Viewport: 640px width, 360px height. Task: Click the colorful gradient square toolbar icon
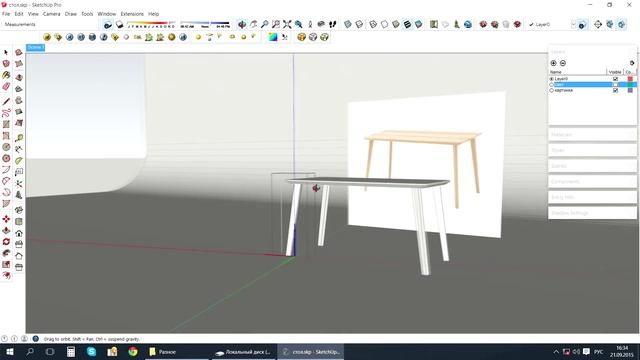tap(273, 37)
